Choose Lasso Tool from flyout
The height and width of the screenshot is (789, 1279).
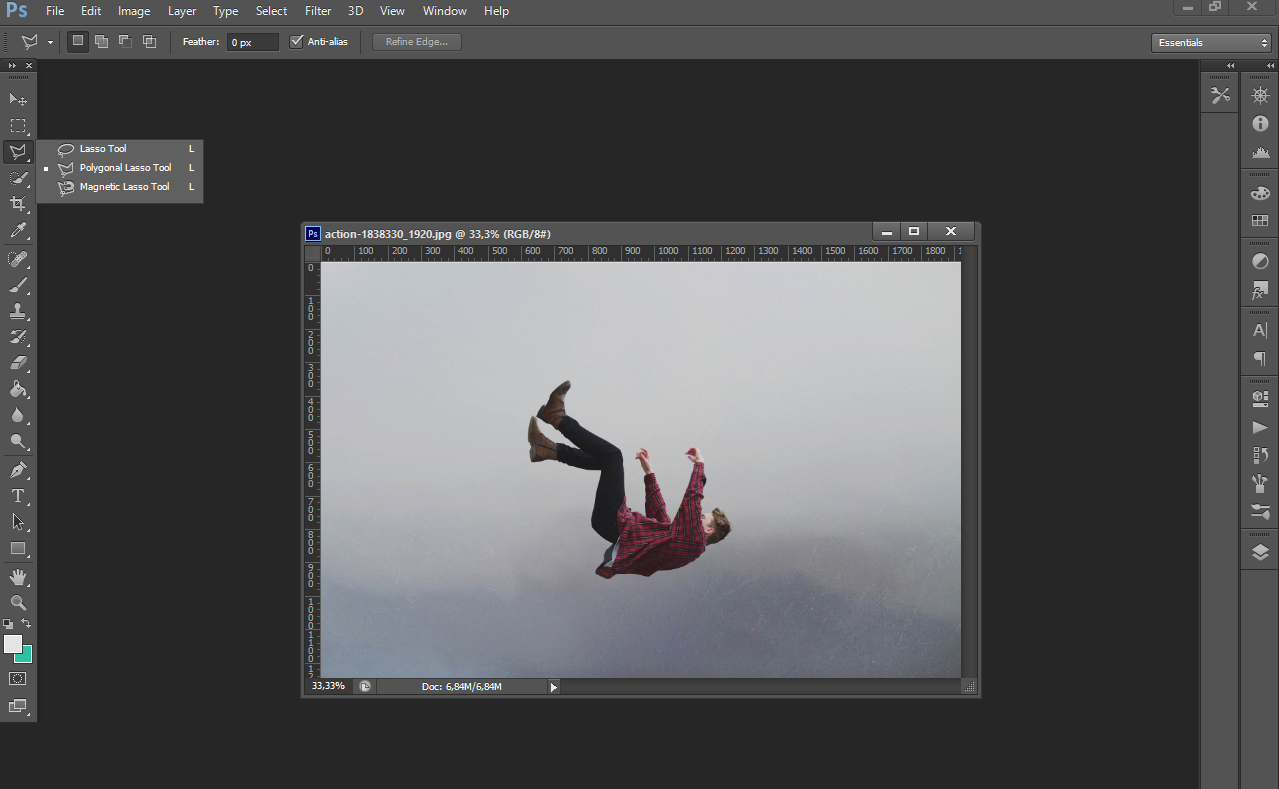point(120,149)
